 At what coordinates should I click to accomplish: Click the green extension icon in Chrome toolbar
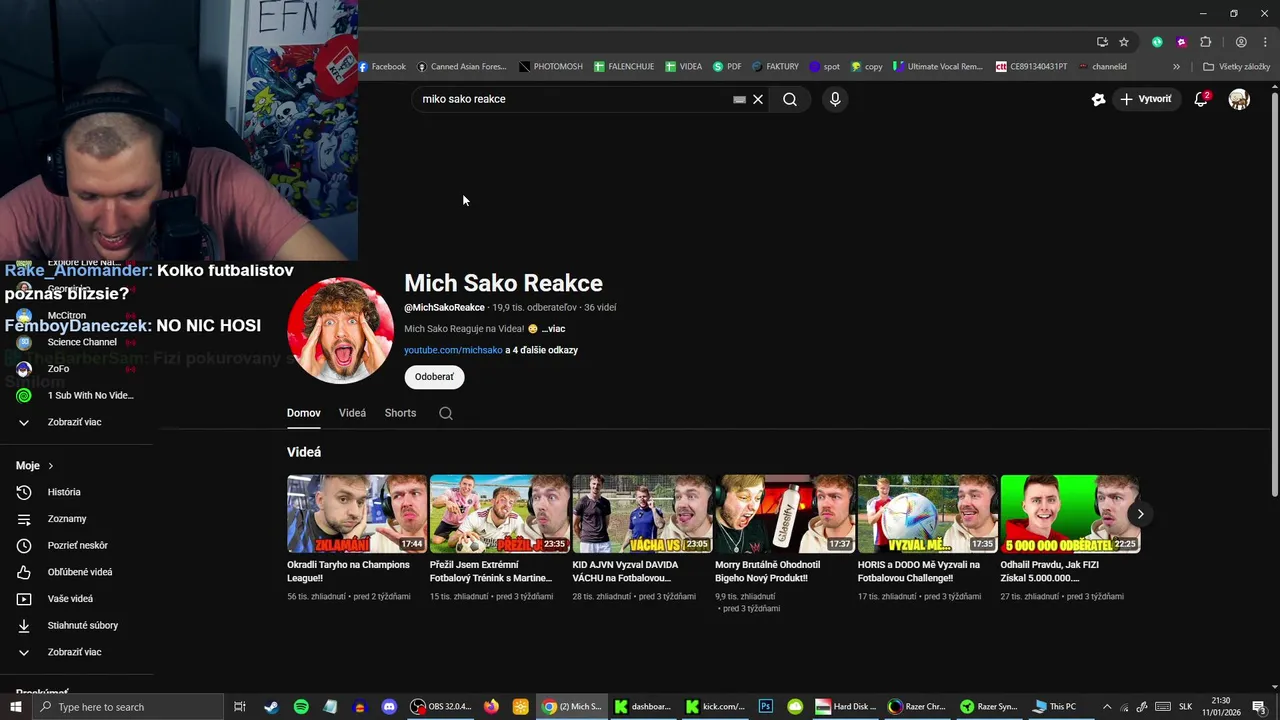point(1157,42)
